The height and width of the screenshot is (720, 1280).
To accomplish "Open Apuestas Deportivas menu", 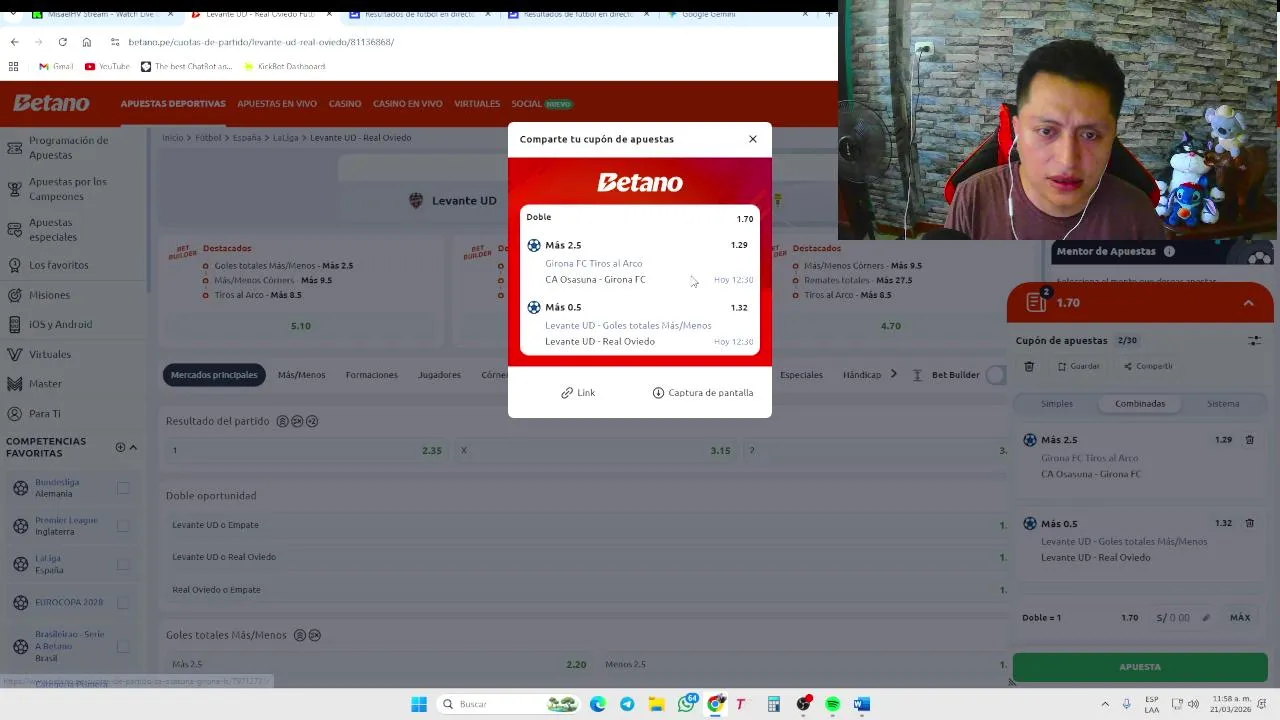I will [x=173, y=104].
